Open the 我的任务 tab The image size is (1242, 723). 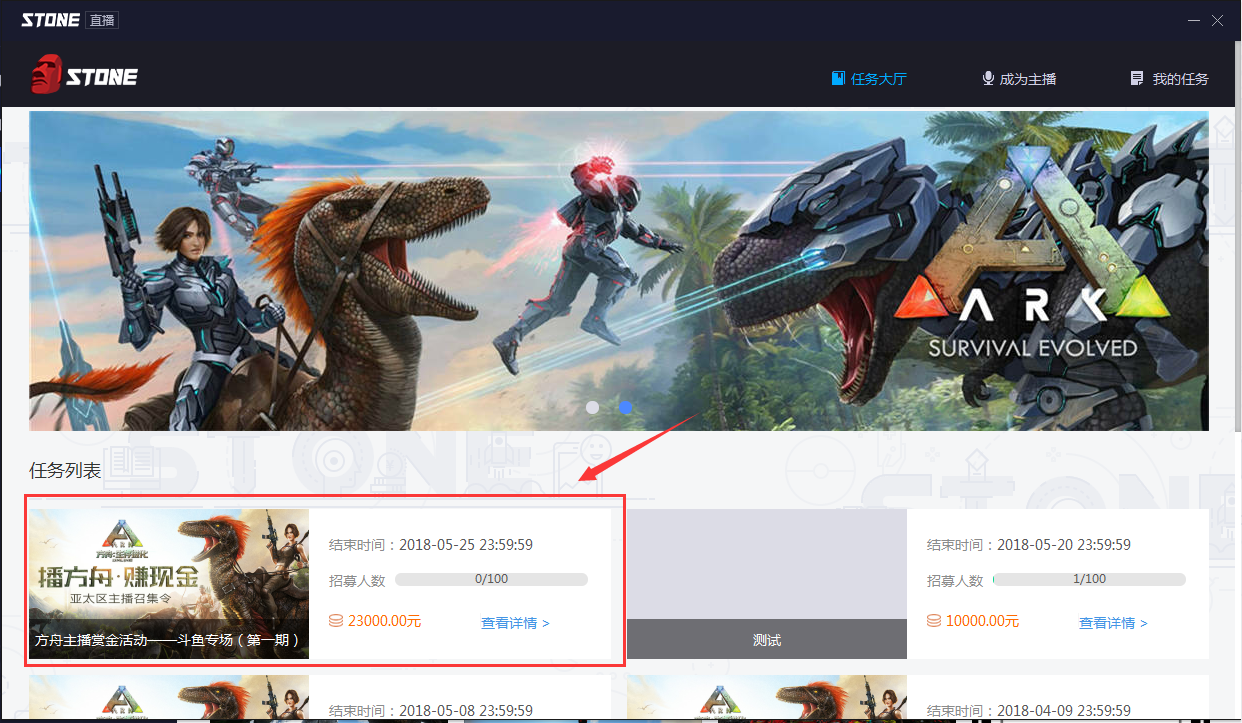1169,79
